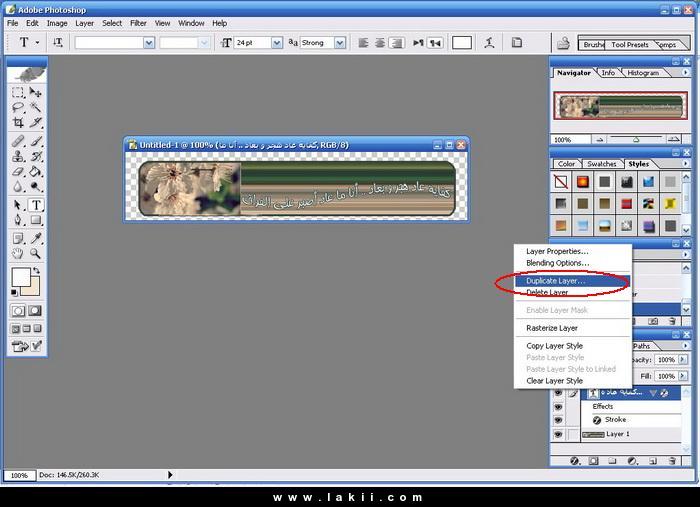Hide the Stroke effect

tap(558, 420)
